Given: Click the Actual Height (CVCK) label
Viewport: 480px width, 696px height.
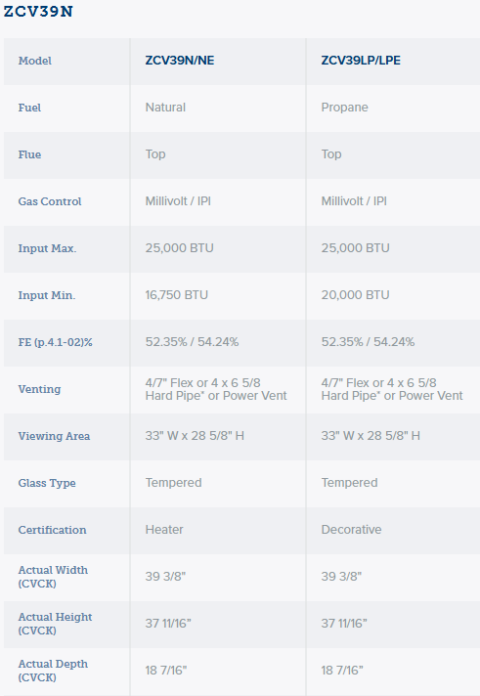Looking at the screenshot, I should pyautogui.click(x=55, y=624).
